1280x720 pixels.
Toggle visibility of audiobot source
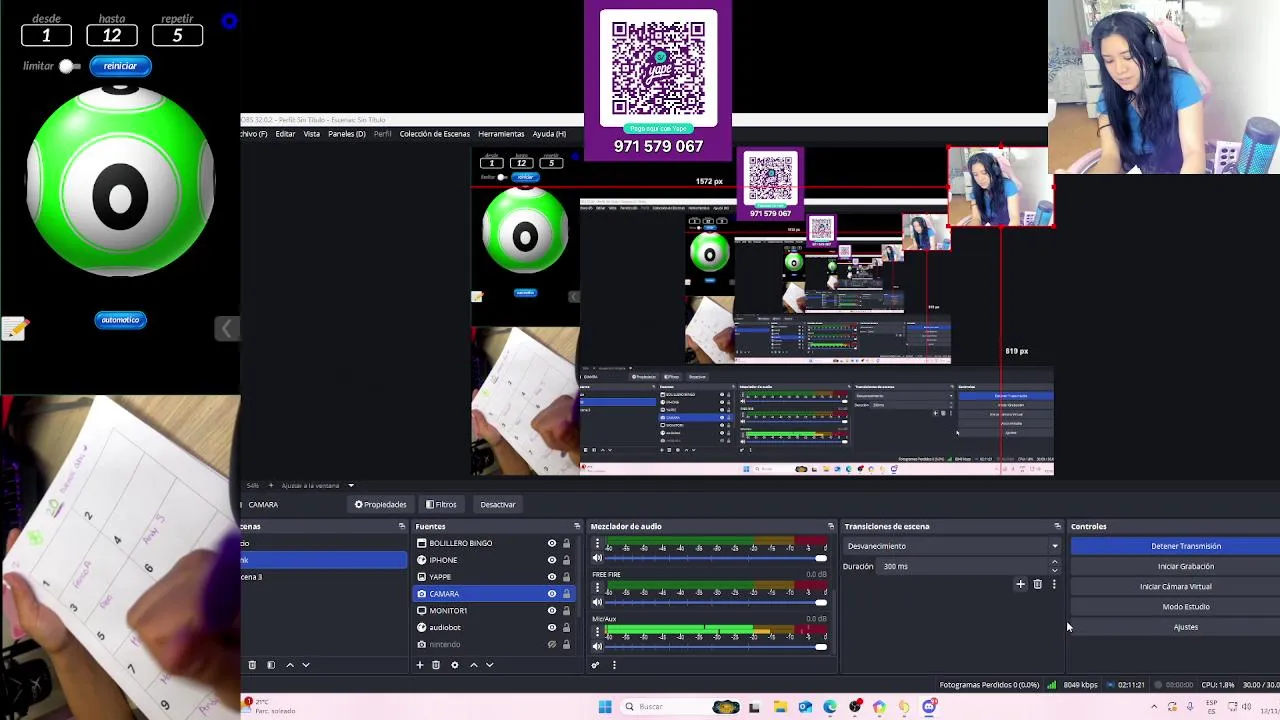point(551,628)
